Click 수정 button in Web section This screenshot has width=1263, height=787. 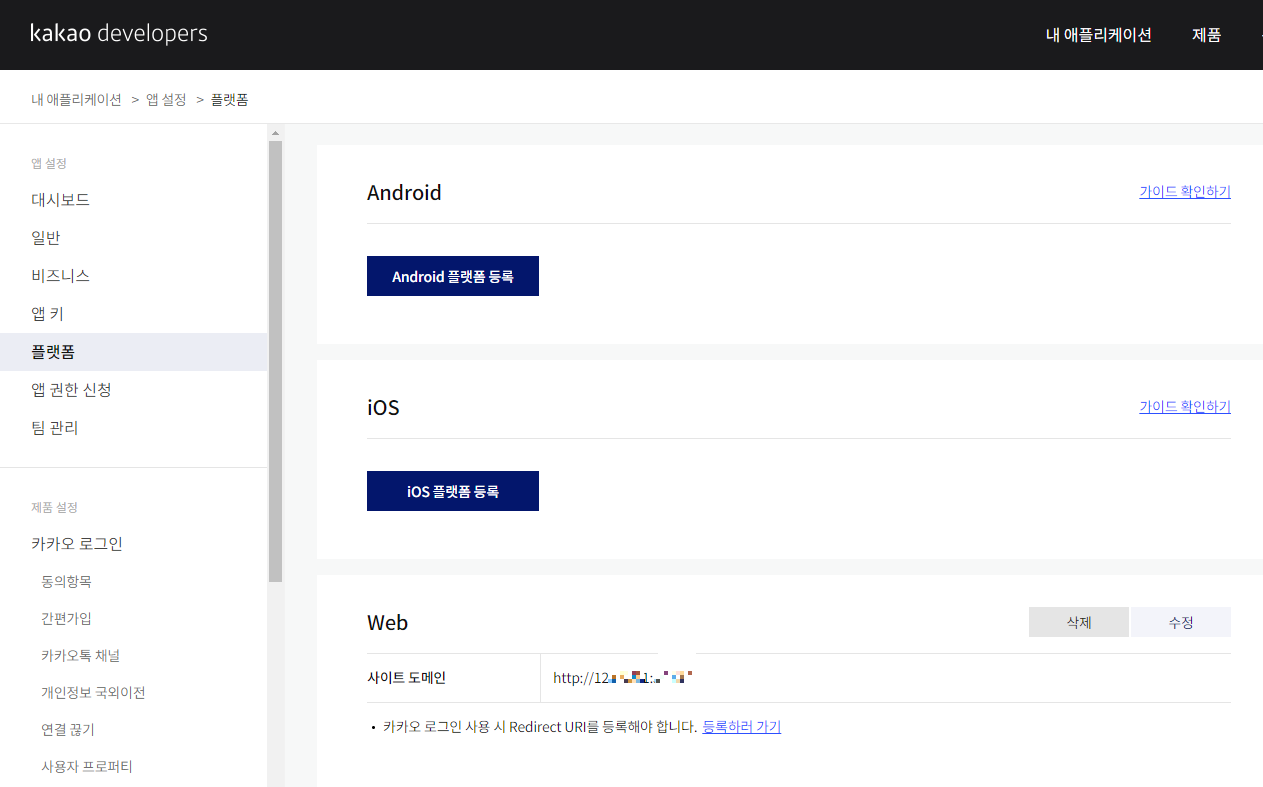click(1181, 622)
